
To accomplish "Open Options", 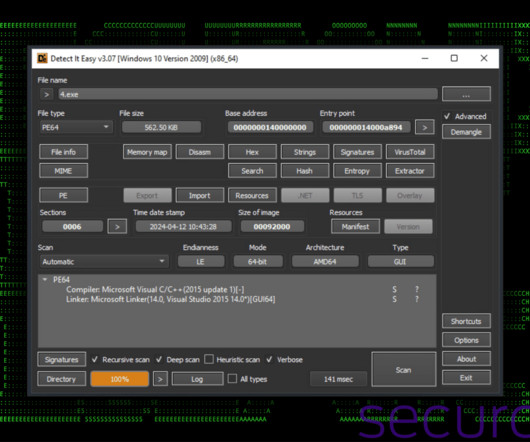I will tap(466, 340).
